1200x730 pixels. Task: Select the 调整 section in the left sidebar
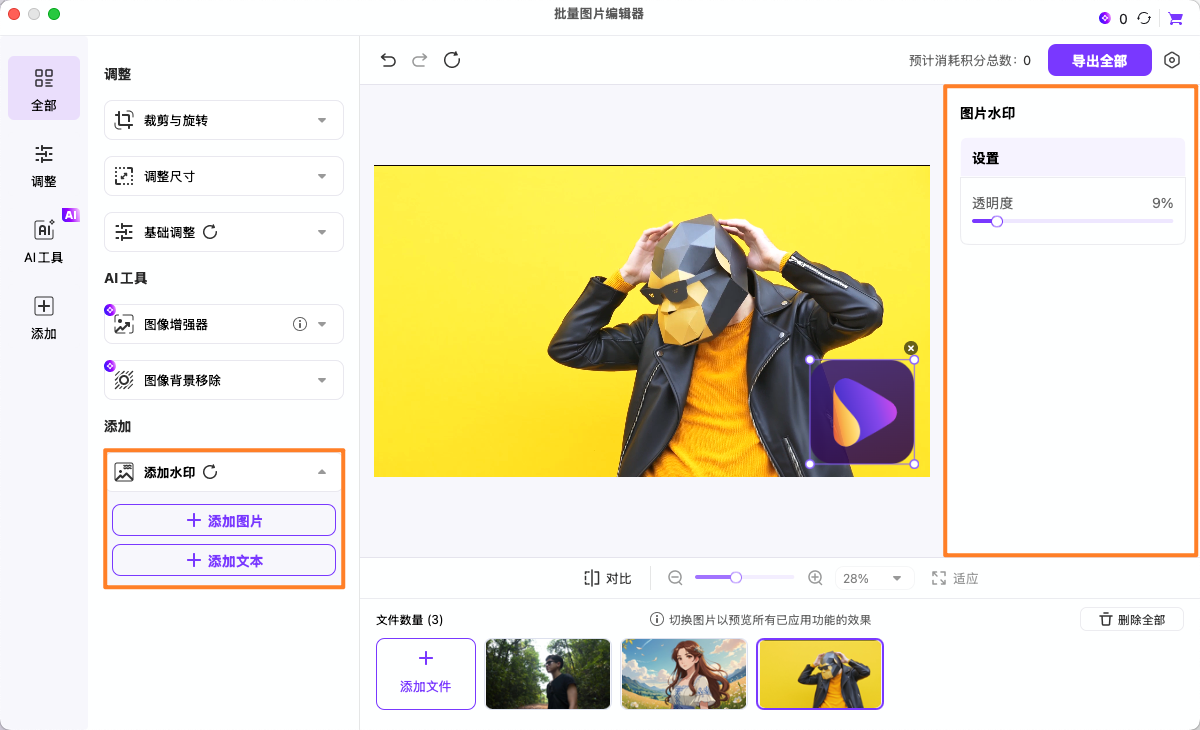[x=43, y=167]
